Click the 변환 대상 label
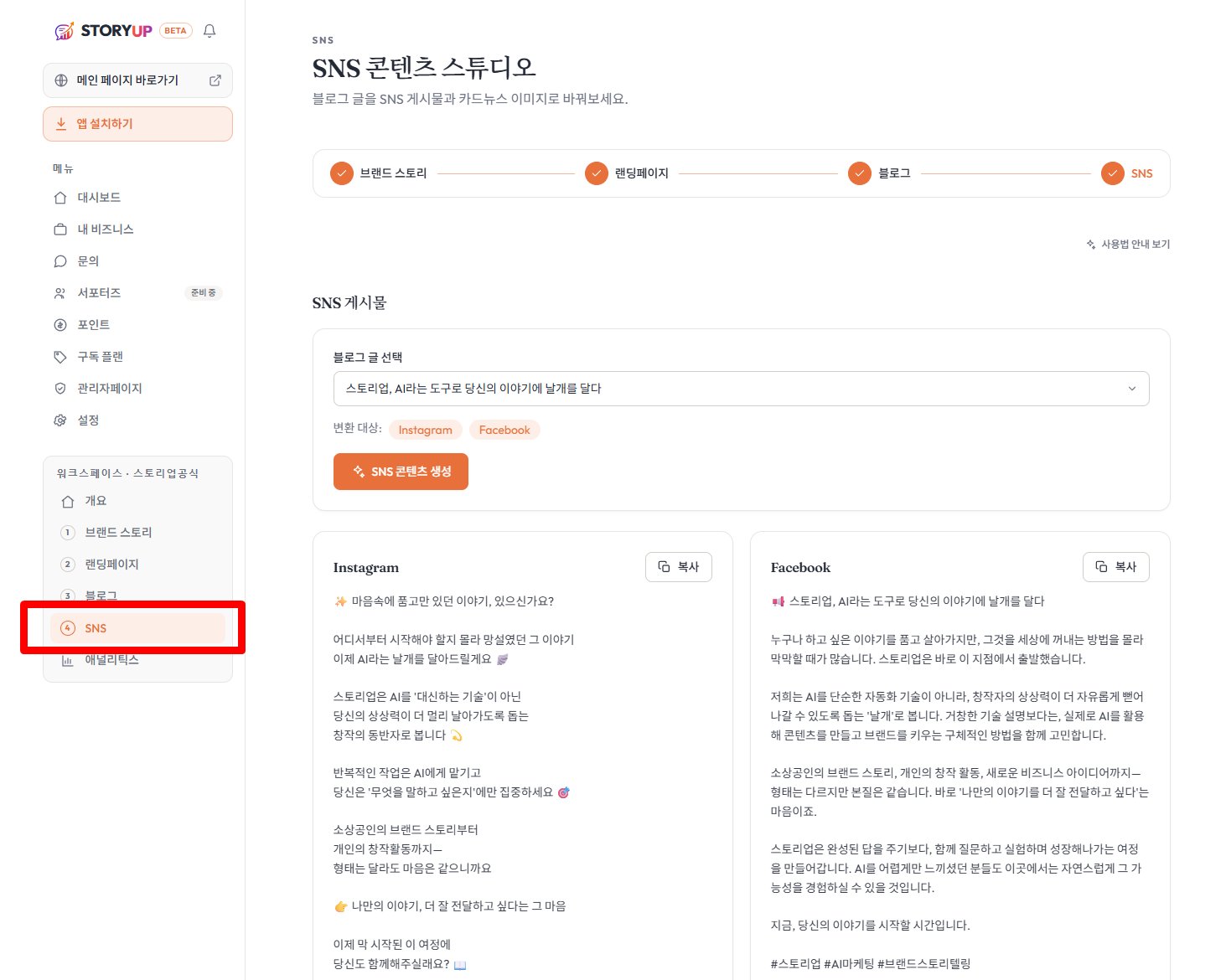This screenshot has width=1226, height=980. pos(357,428)
